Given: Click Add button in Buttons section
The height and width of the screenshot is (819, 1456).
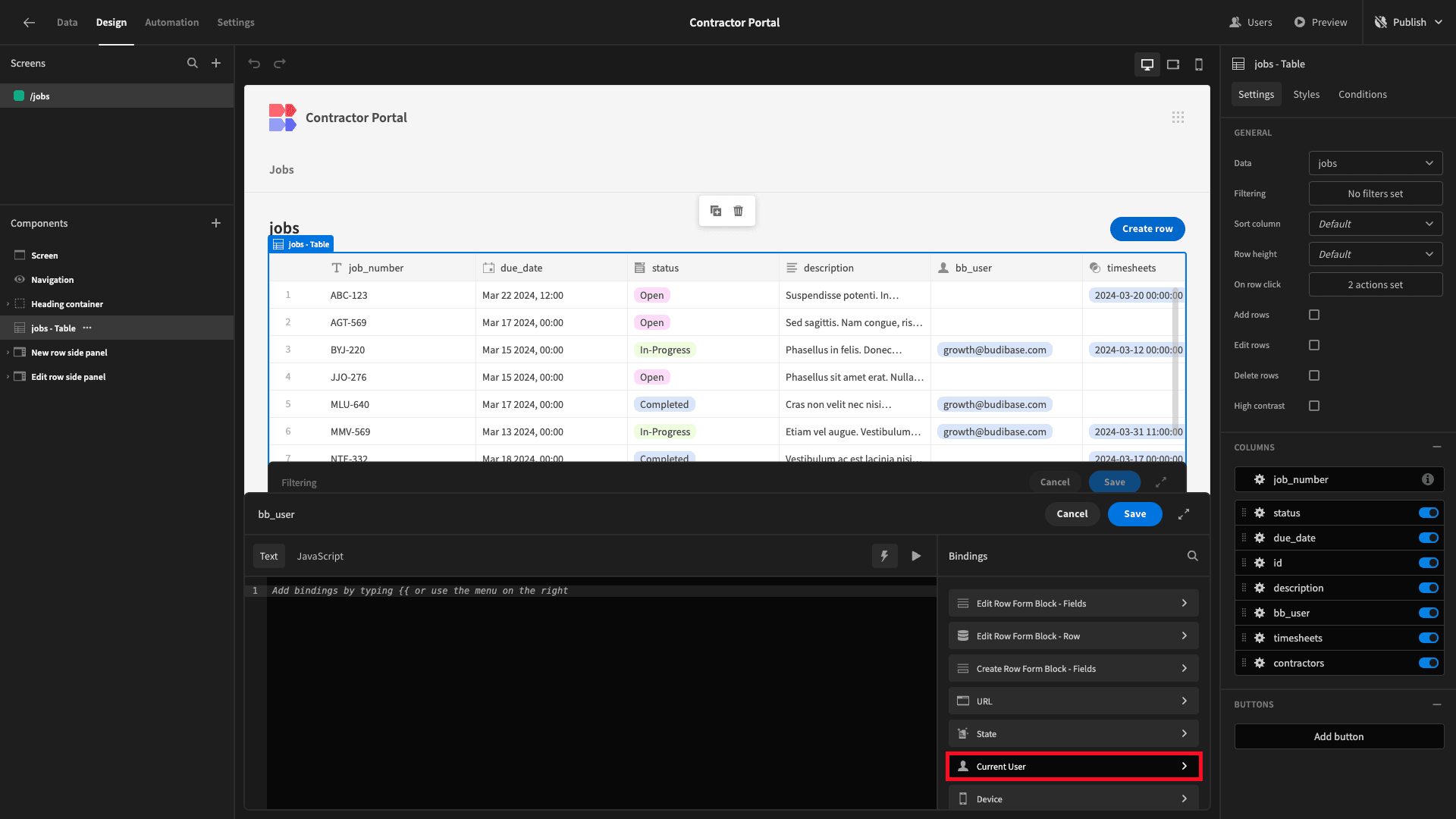Looking at the screenshot, I should pos(1338,736).
